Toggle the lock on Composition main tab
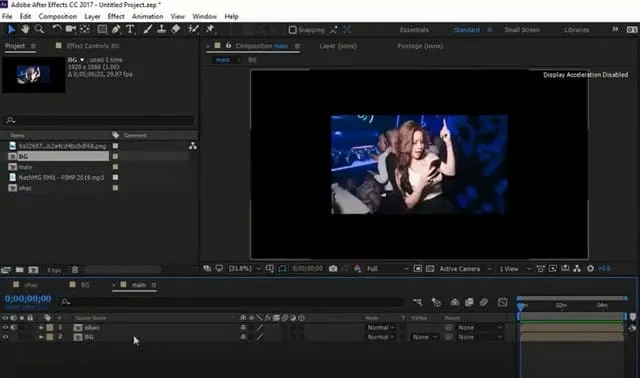 (x=229, y=45)
